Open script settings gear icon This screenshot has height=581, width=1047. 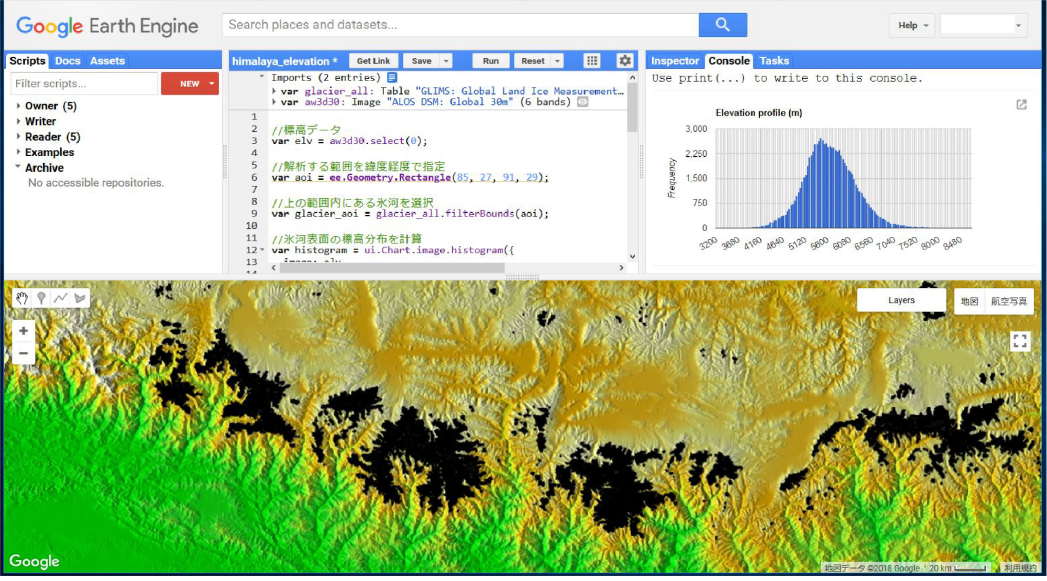click(624, 61)
